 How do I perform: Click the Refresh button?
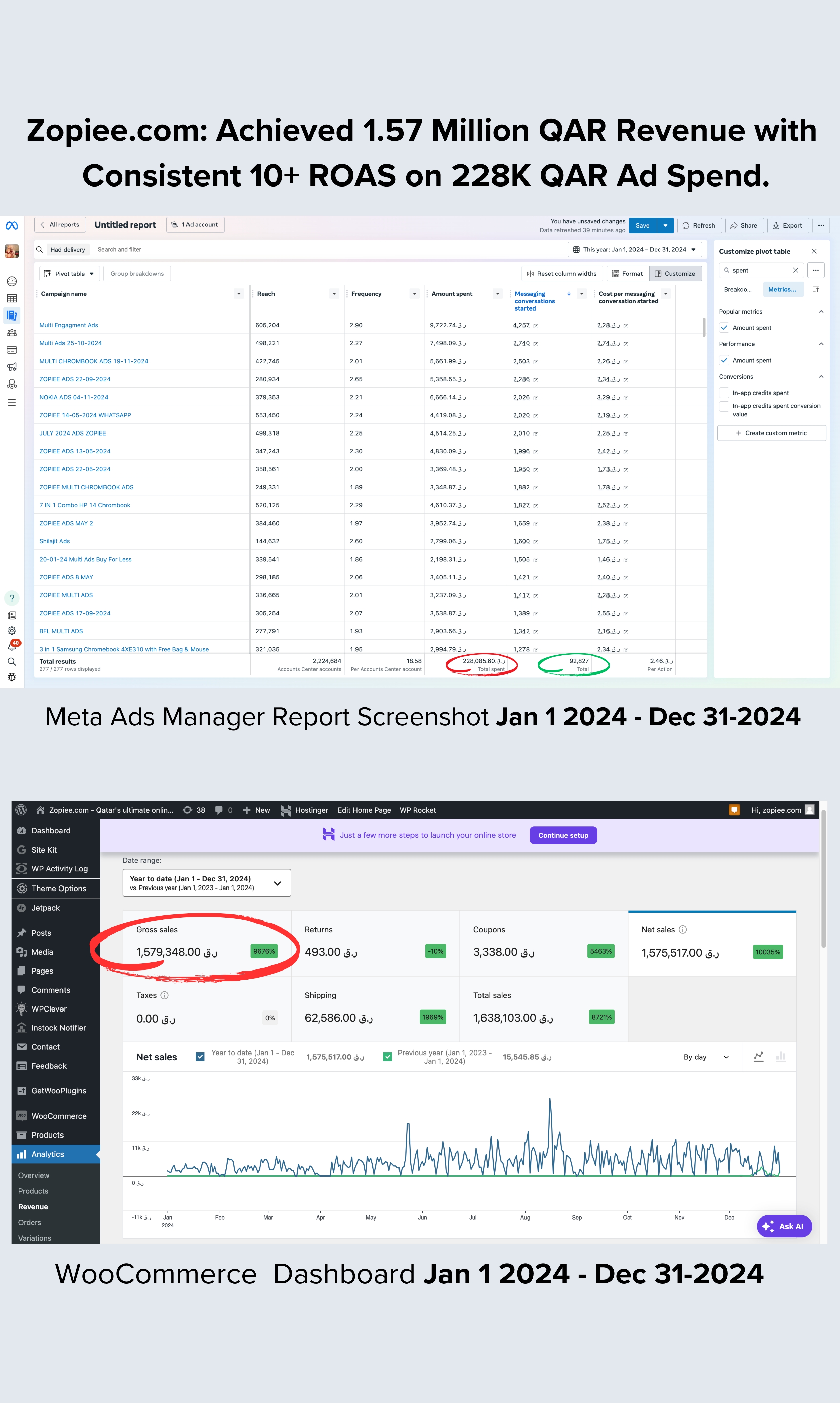pos(699,225)
